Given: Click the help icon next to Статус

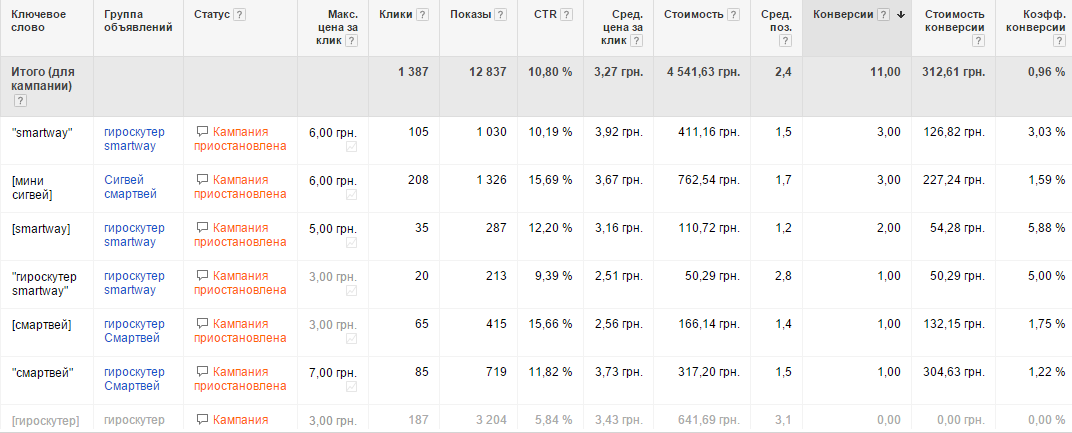Looking at the screenshot, I should point(240,15).
